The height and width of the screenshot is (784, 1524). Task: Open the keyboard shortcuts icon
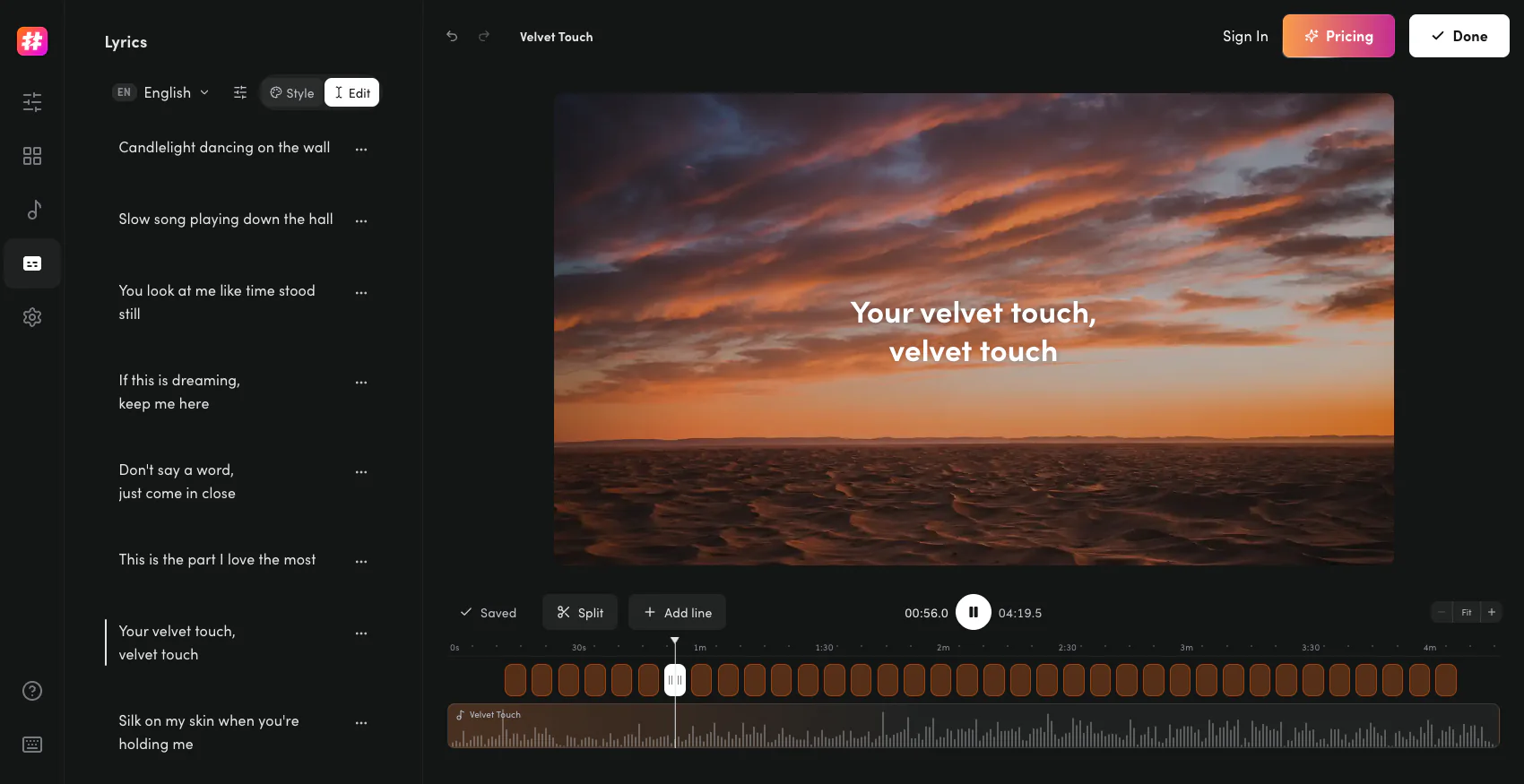tap(32, 745)
